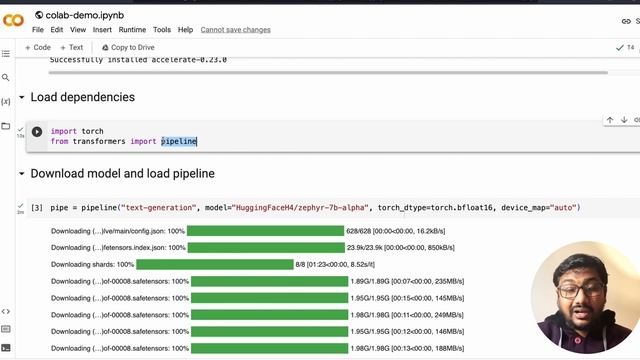Click the "import torch" code line
Viewport: 640px width, 360px height.
pyautogui.click(x=77, y=131)
